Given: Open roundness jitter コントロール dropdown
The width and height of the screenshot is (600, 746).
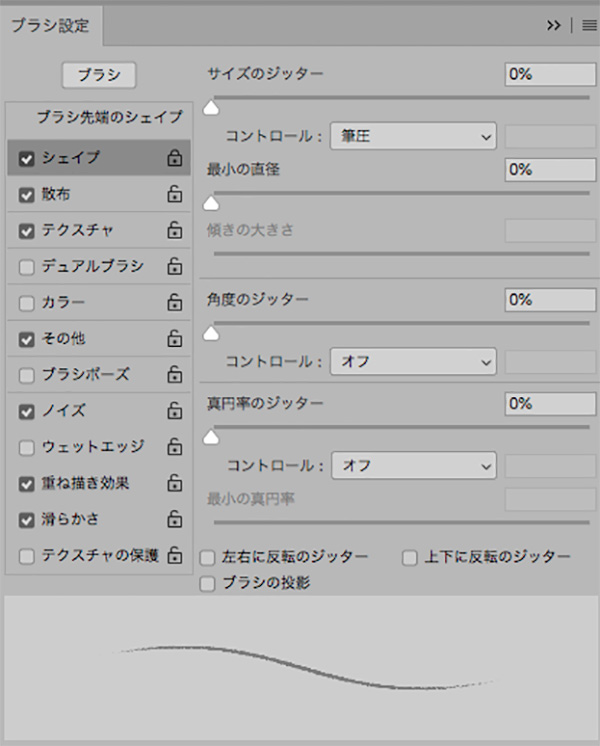Looking at the screenshot, I should [413, 465].
